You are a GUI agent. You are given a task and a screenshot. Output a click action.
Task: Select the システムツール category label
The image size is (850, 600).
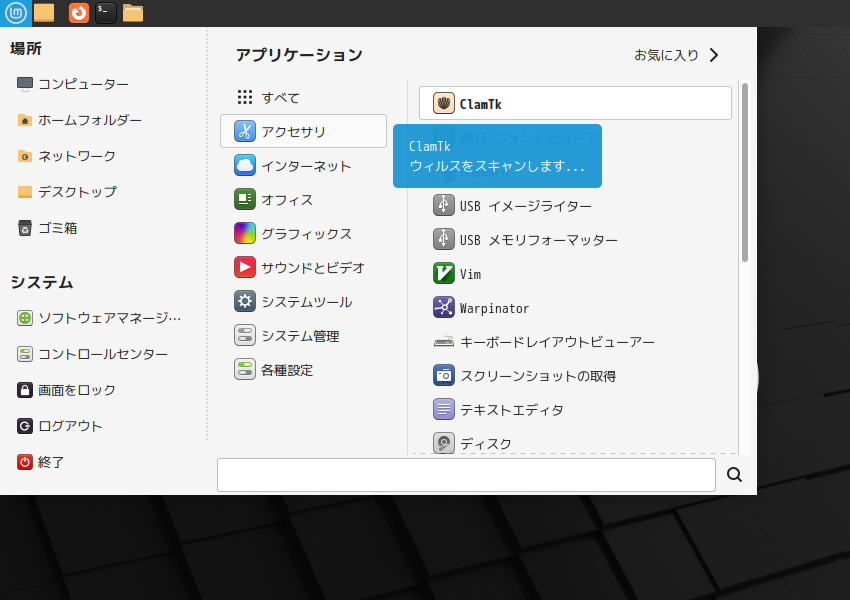coord(307,302)
